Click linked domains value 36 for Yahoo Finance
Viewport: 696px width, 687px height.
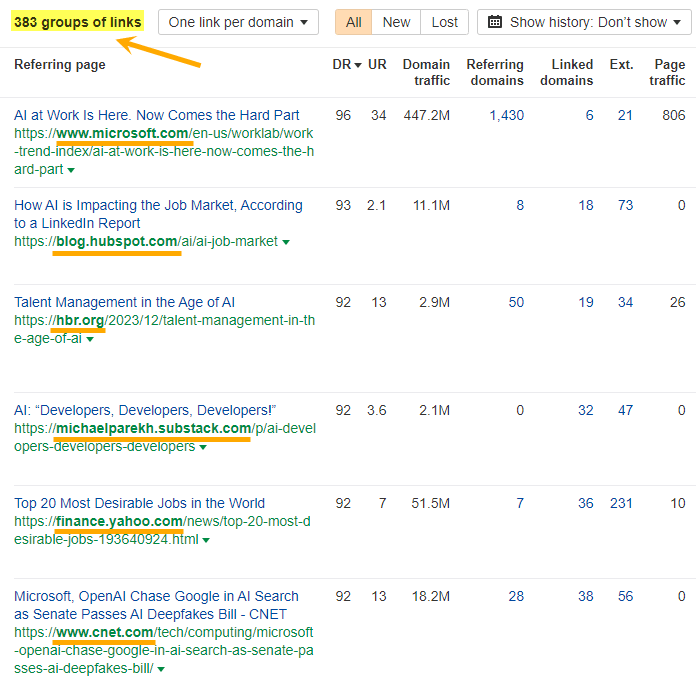(586, 504)
